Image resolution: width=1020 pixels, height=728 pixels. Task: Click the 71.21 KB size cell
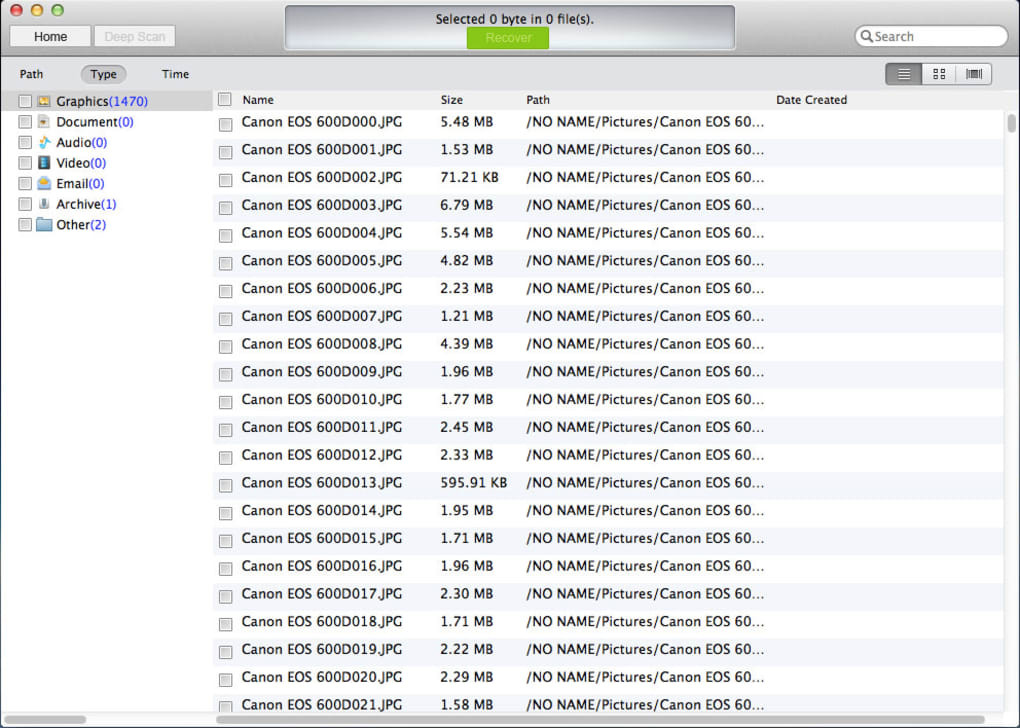pyautogui.click(x=469, y=178)
